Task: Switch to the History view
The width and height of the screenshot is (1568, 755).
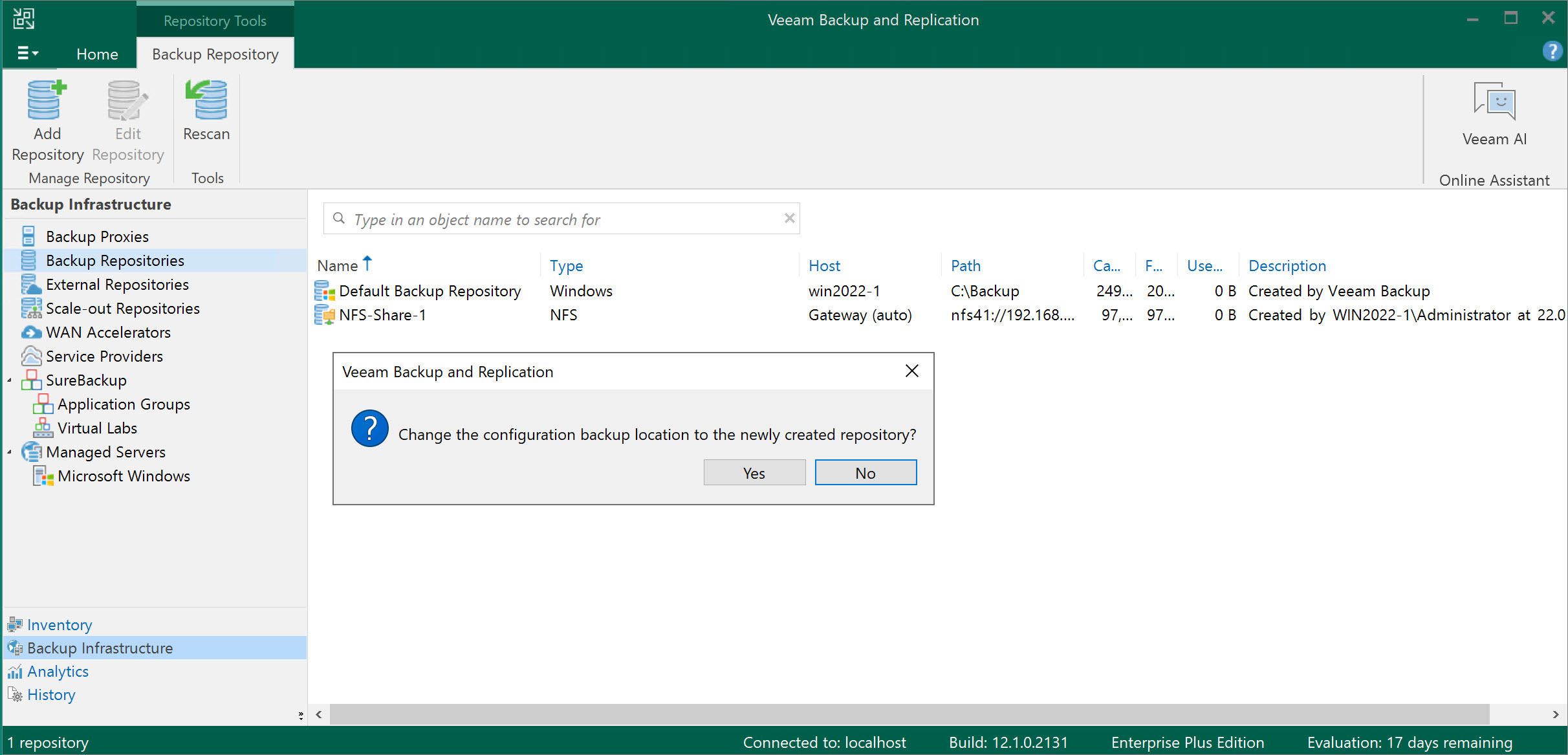Action: click(51, 694)
